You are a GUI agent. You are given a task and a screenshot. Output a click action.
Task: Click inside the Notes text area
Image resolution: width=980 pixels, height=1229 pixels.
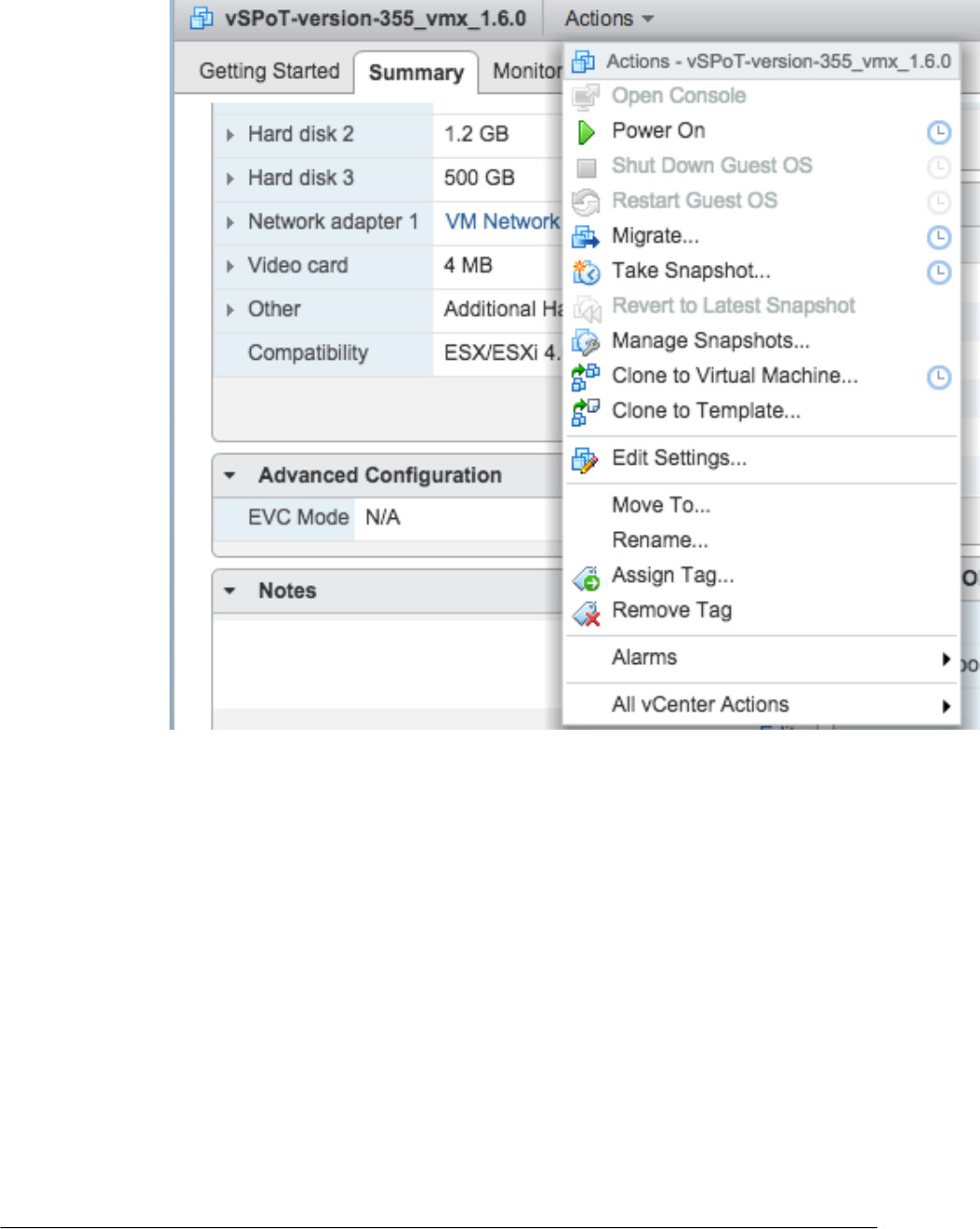pyautogui.click(x=388, y=664)
